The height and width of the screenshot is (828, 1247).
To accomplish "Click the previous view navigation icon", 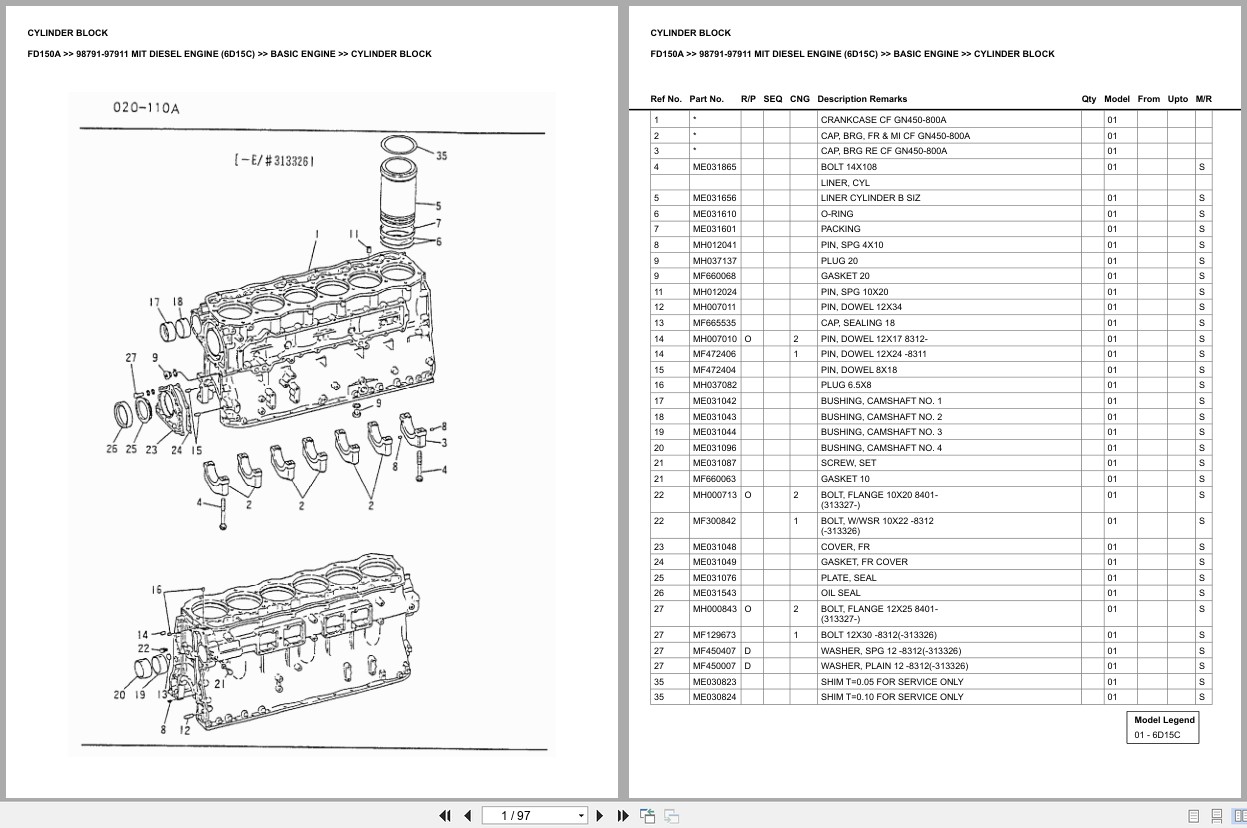I will (x=647, y=815).
